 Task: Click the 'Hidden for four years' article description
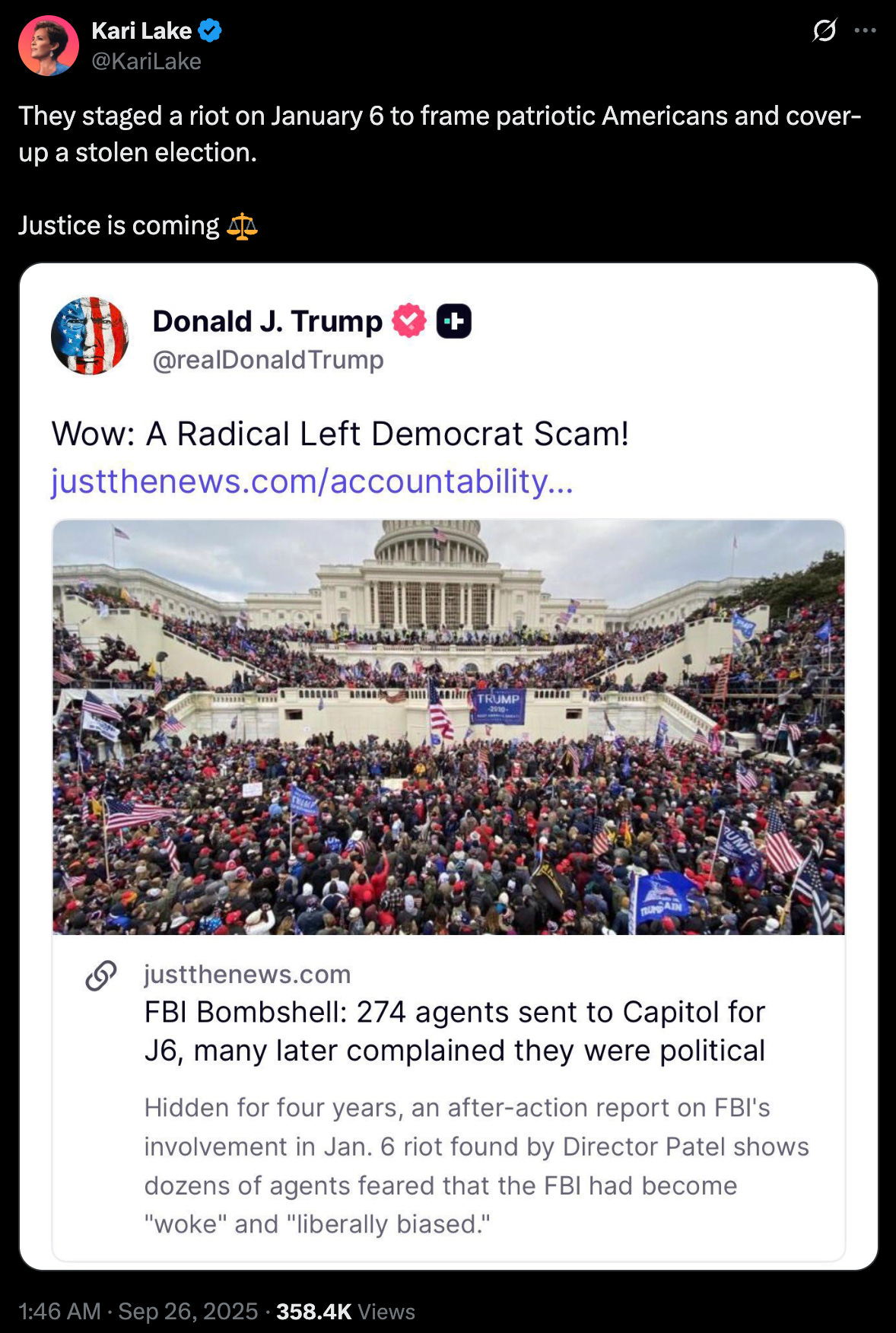pyautogui.click(x=477, y=1166)
